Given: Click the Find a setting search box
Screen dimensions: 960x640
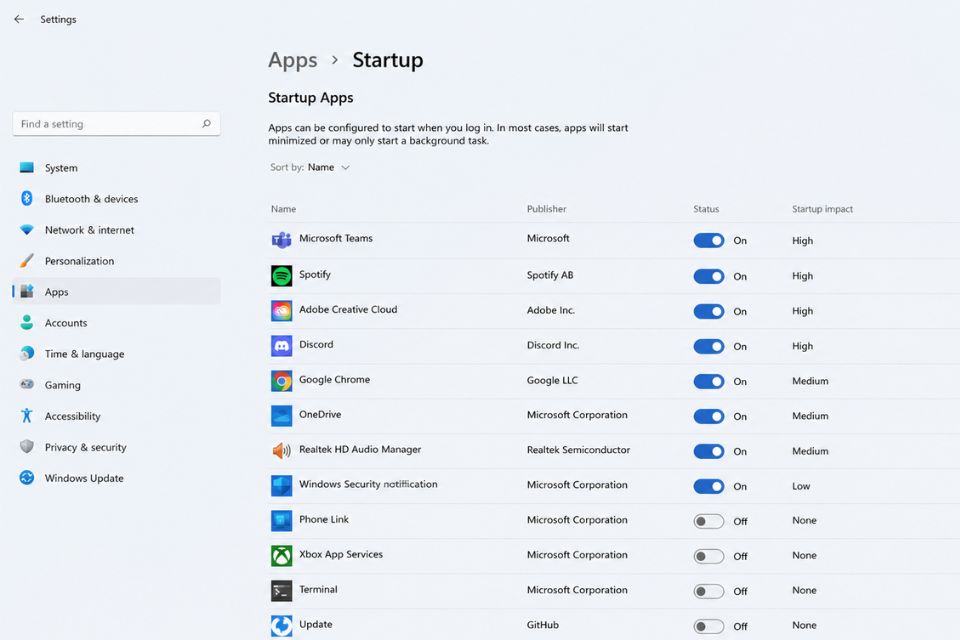Looking at the screenshot, I should (116, 124).
